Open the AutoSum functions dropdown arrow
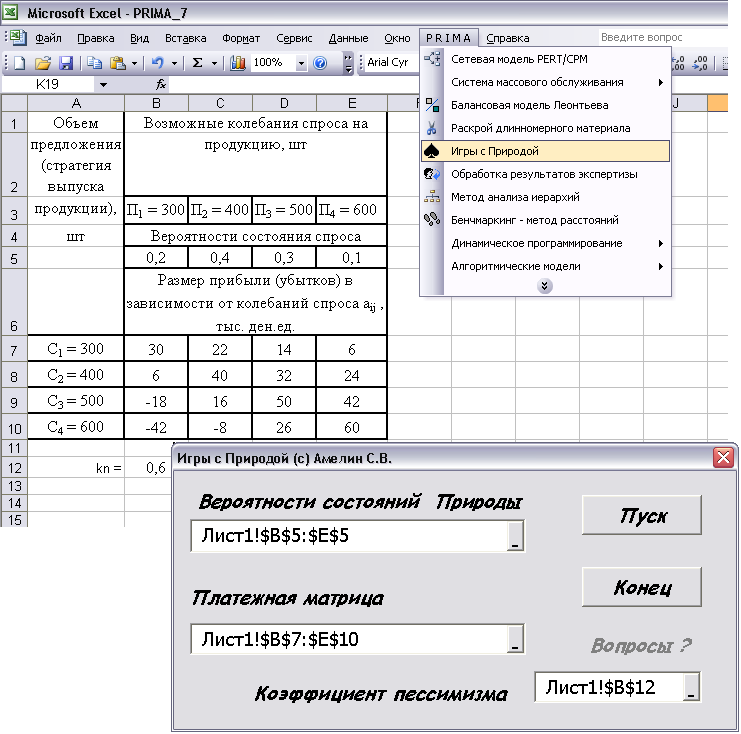741x734 pixels. 214,63
